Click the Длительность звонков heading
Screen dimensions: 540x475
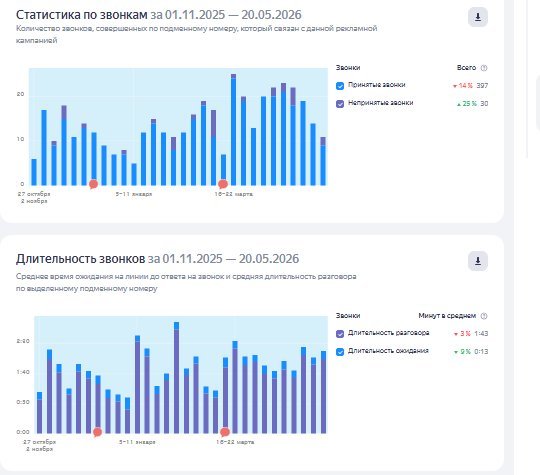pos(80,259)
